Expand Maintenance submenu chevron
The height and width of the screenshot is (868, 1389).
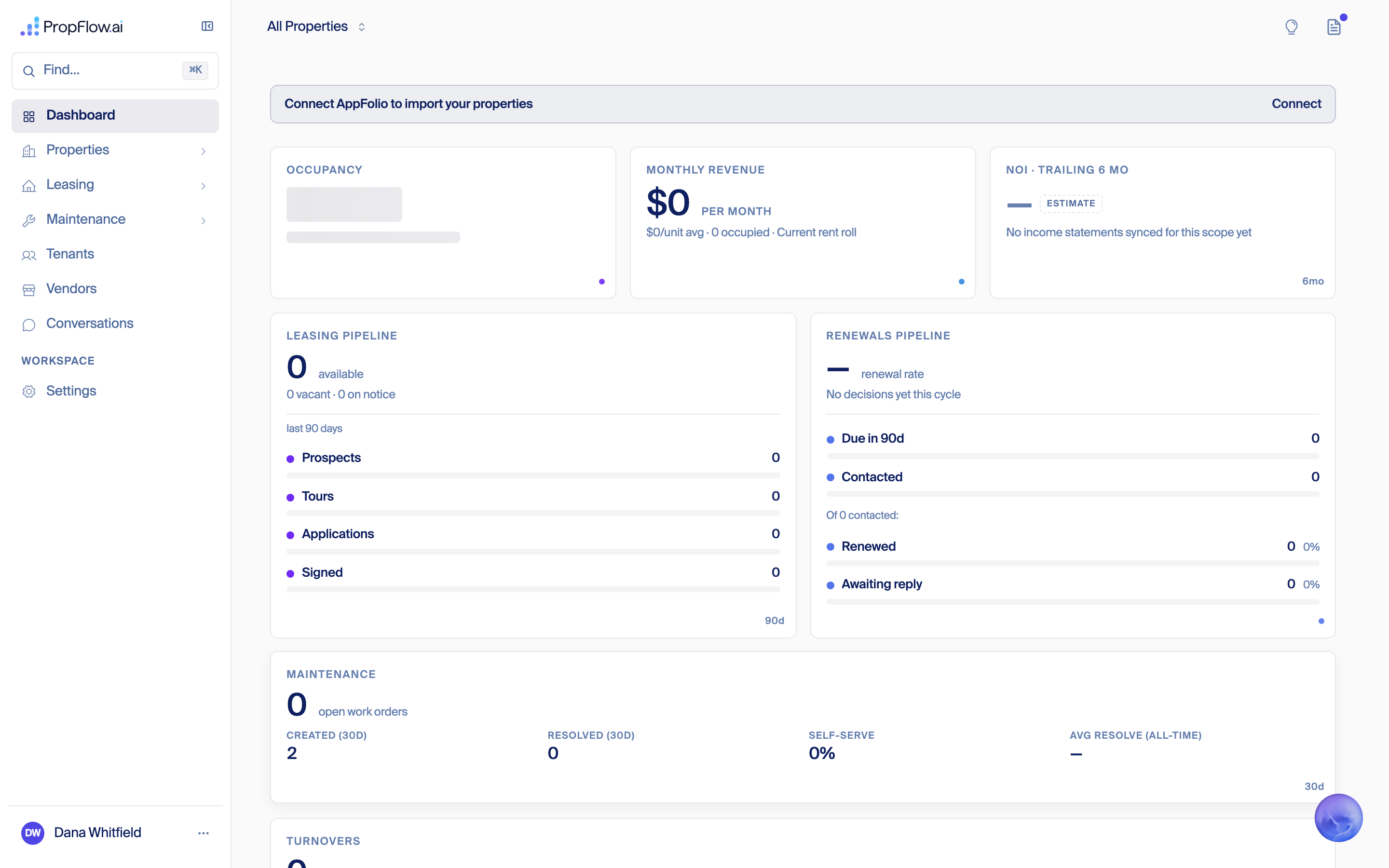(x=203, y=220)
